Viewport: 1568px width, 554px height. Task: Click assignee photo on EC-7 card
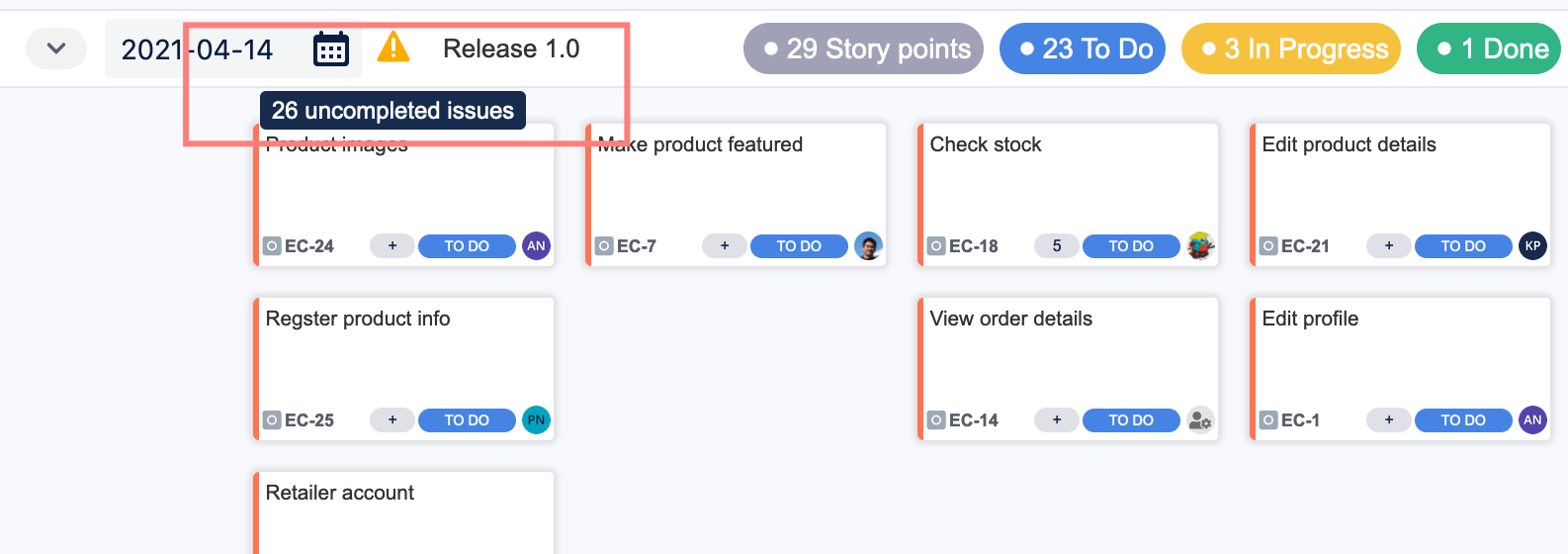click(x=868, y=246)
